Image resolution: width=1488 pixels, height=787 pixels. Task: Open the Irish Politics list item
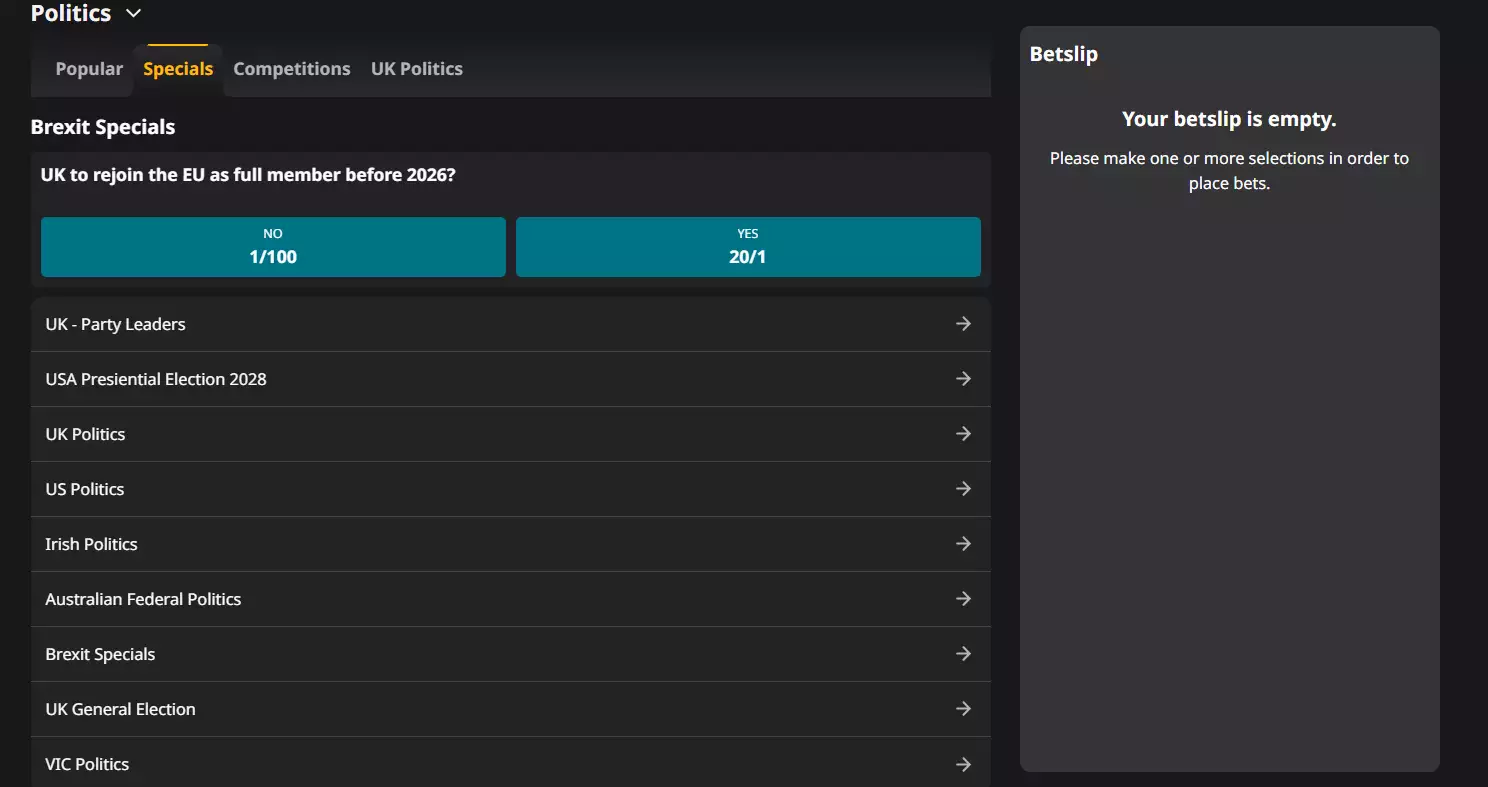pyautogui.click(x=91, y=544)
